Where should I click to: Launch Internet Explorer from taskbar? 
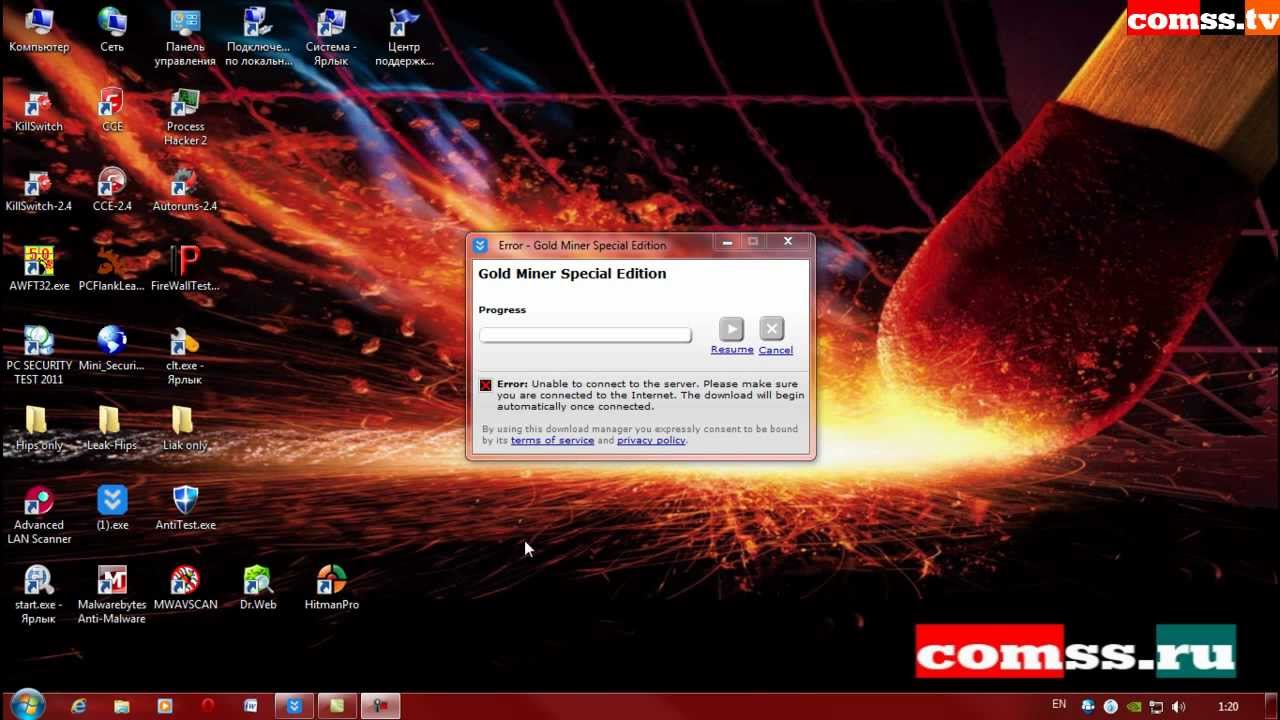click(80, 705)
